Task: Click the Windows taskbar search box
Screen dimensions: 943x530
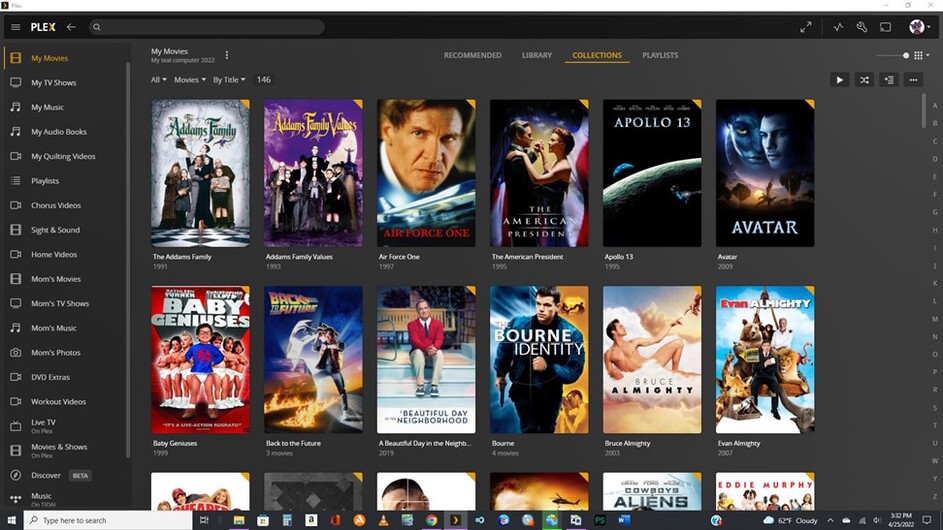Action: coord(108,520)
